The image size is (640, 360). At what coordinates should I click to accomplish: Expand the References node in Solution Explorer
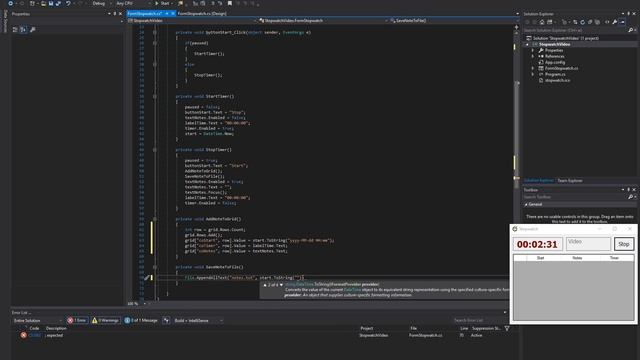click(533, 56)
